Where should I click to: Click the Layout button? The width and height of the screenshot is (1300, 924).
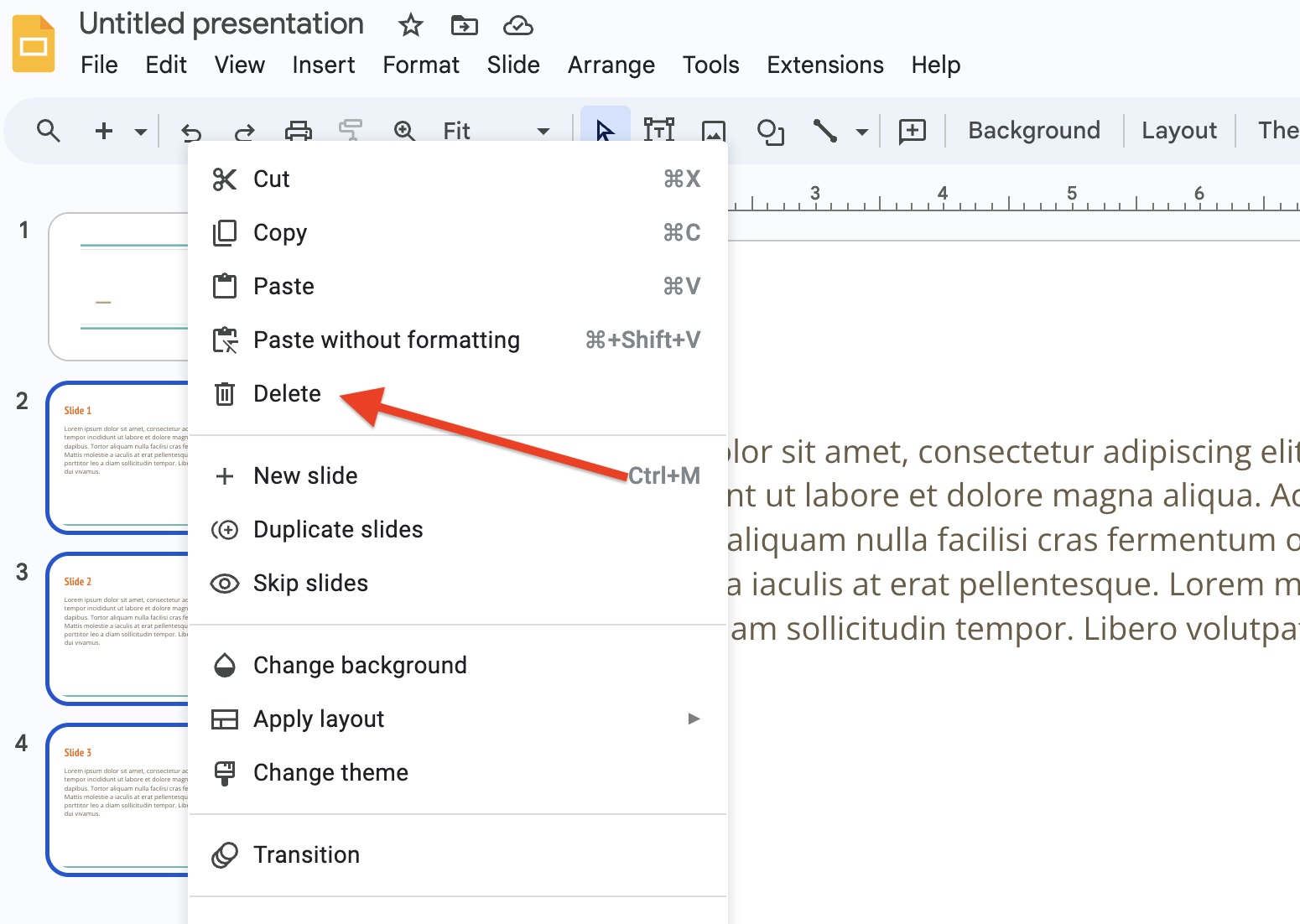[1178, 130]
